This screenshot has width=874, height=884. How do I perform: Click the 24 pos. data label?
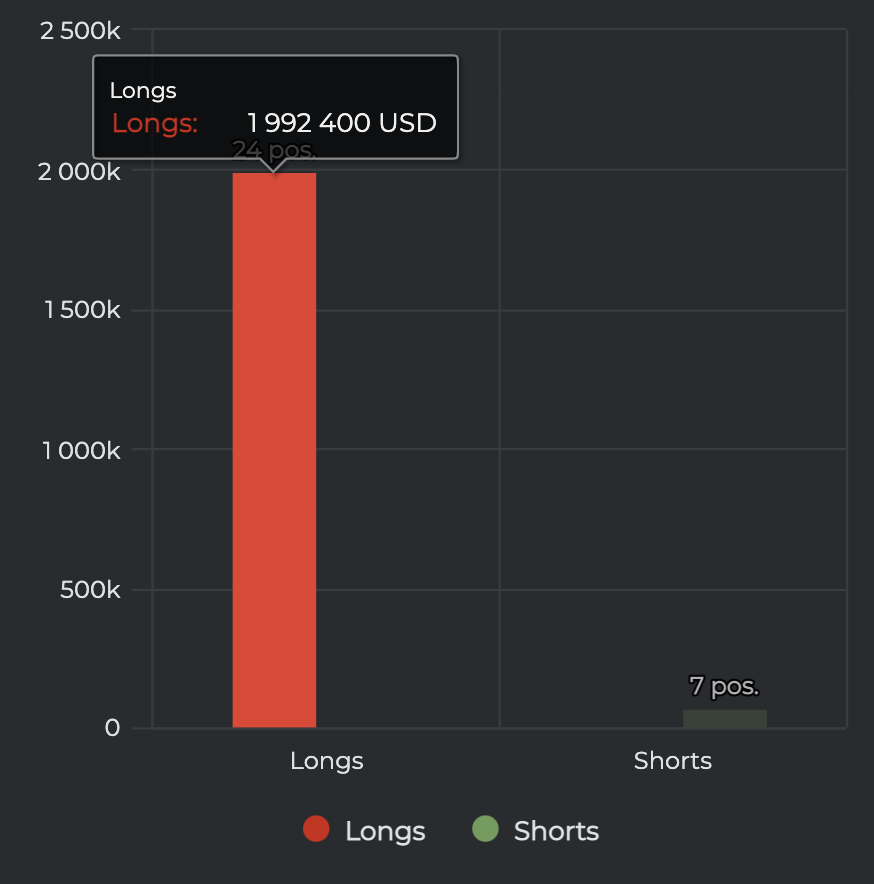pos(274,150)
